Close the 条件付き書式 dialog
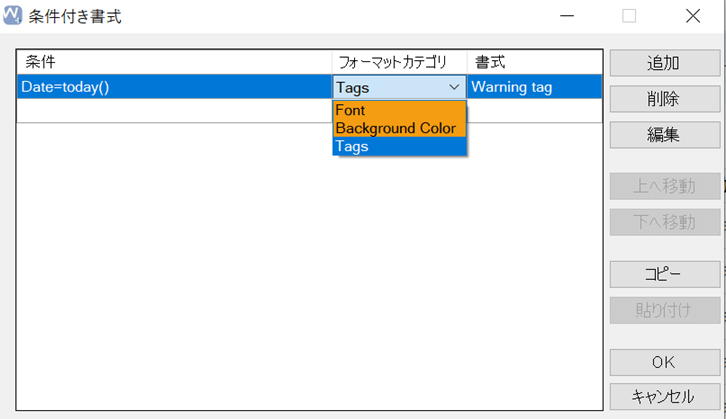Screen dimensions: 726x419 (x=693, y=16)
